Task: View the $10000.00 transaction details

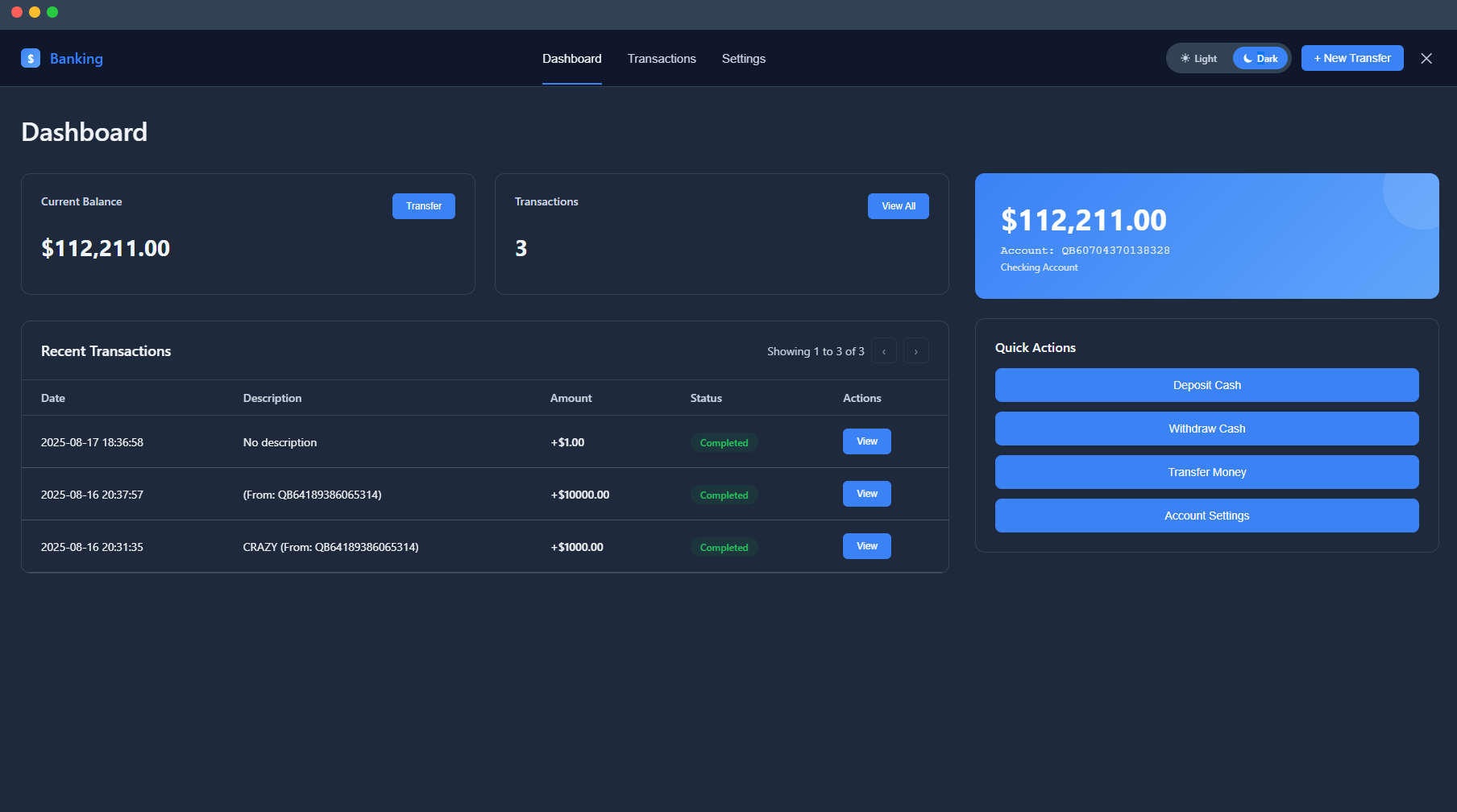Action: tap(866, 494)
